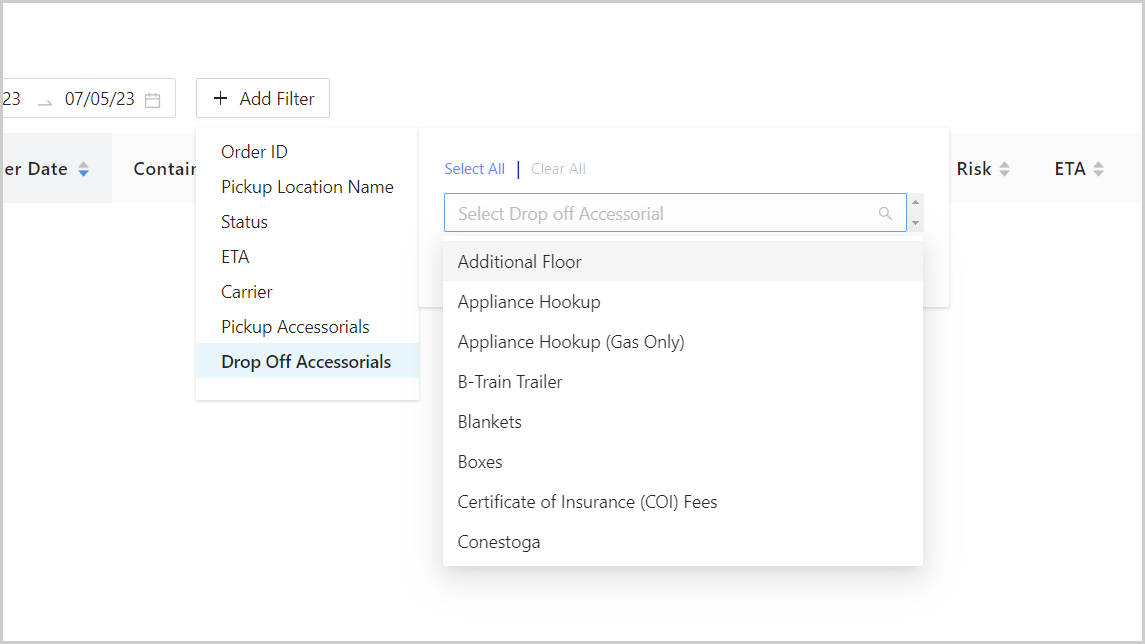
Task: Select Certificate of Insurance (COI) Fees
Action: (587, 502)
